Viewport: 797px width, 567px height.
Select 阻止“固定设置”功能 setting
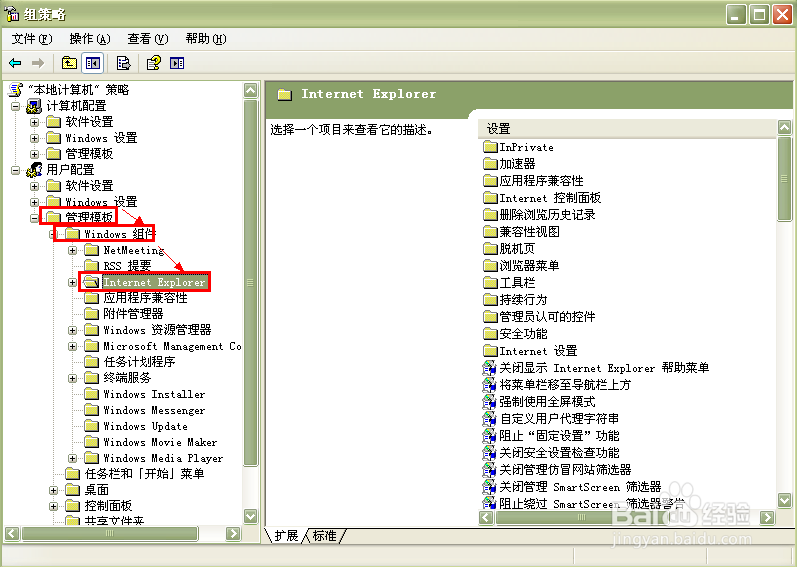pos(559,436)
